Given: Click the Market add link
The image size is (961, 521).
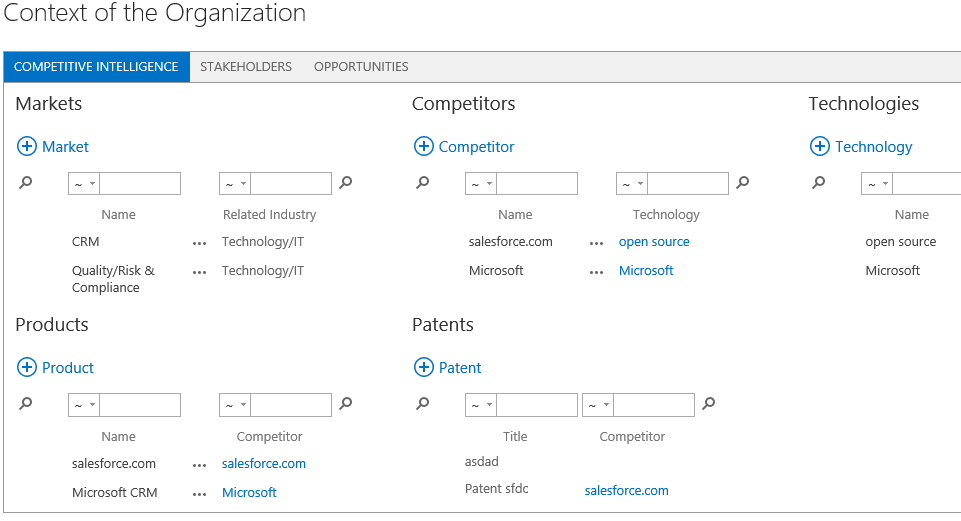Looking at the screenshot, I should coord(66,146).
